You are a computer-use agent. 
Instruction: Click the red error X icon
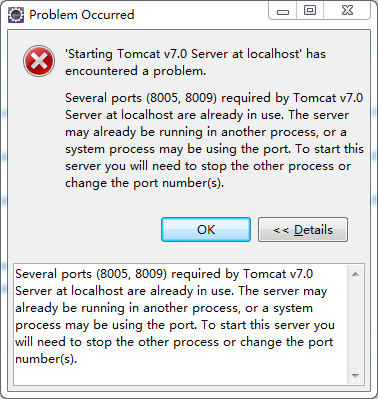39,61
